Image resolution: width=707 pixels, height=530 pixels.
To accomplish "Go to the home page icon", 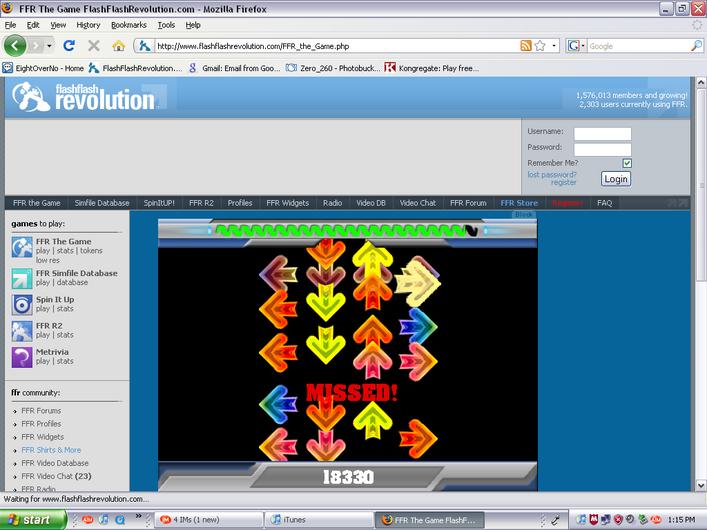I will pyautogui.click(x=119, y=46).
